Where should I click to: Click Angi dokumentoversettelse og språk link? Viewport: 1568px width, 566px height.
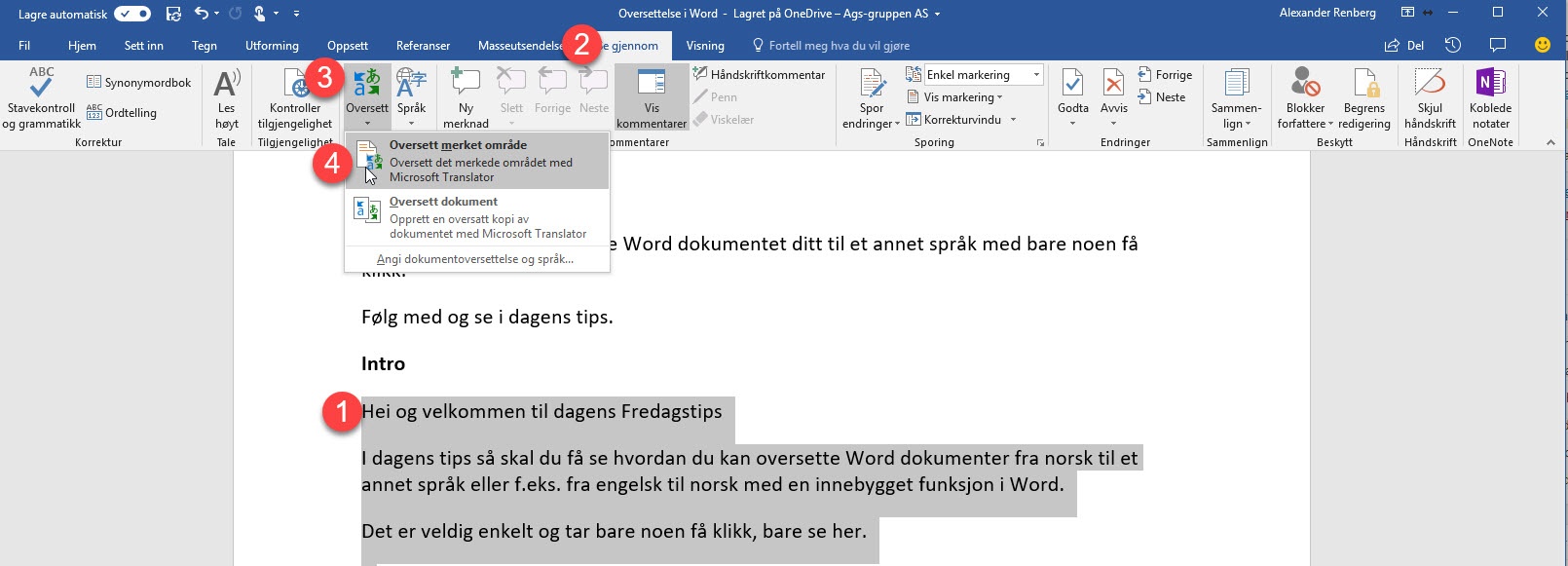474,259
